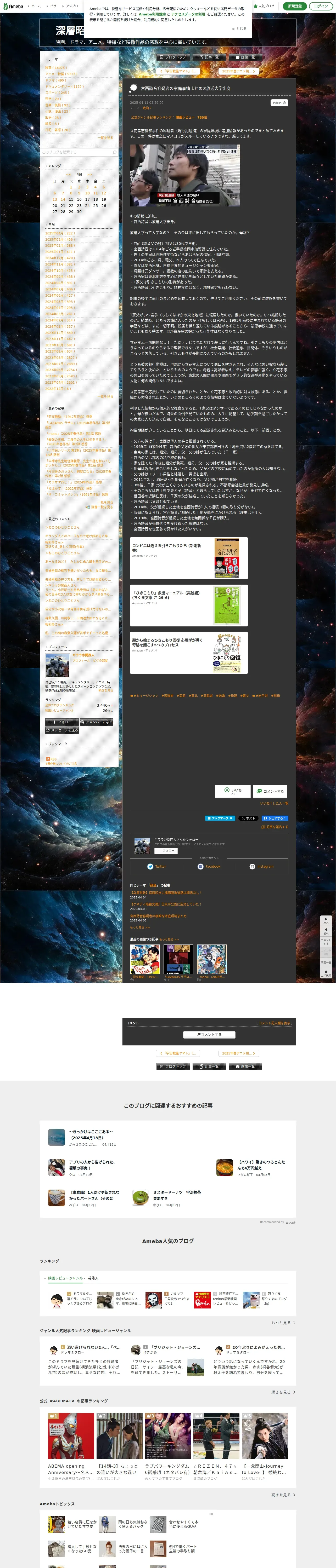Screen dimensions: 336x1568
Task: Click top 記事一覧 tab button
Action: (x=209, y=57)
